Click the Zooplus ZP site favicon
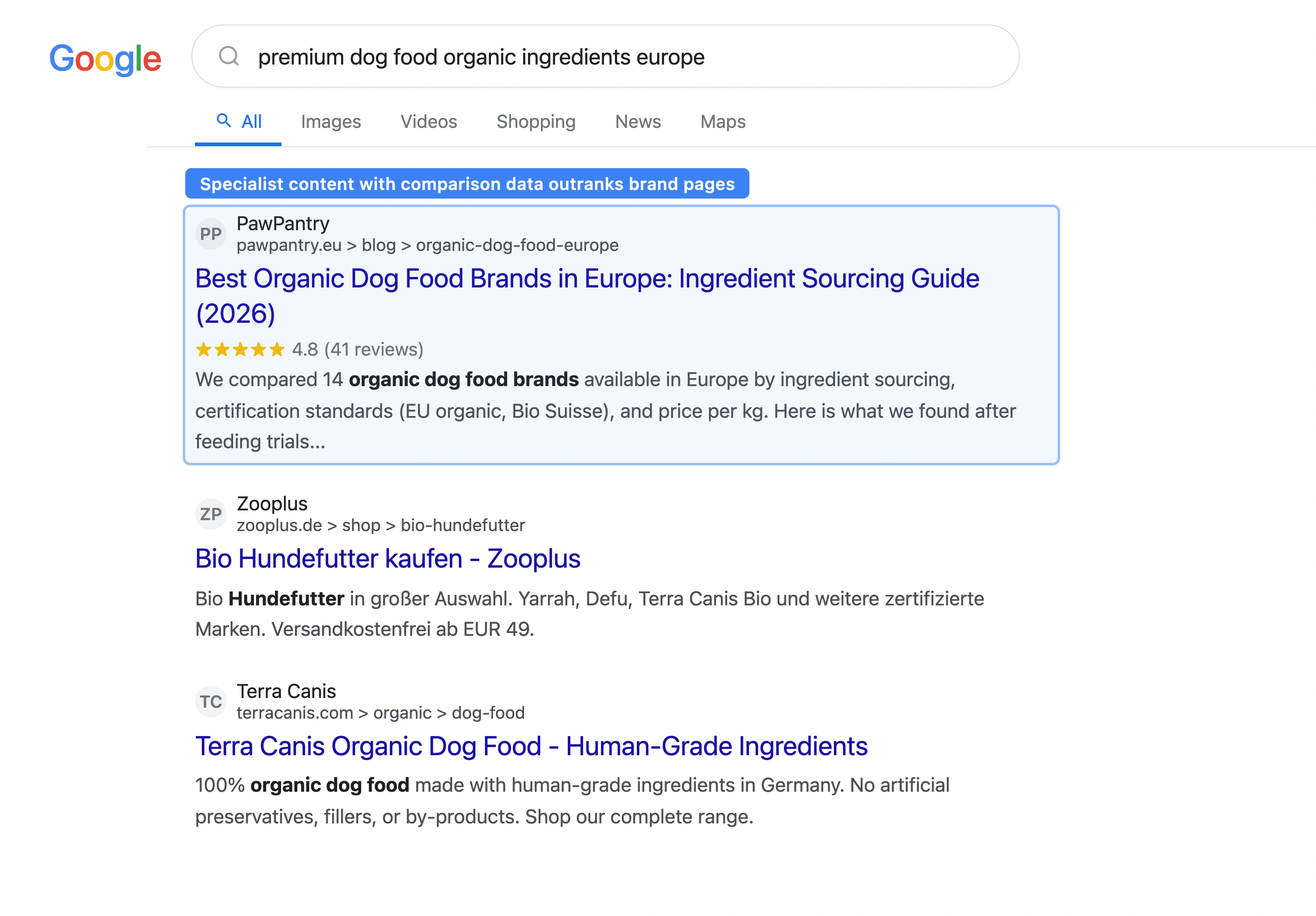Screen dimensions: 1316x916 [x=211, y=514]
